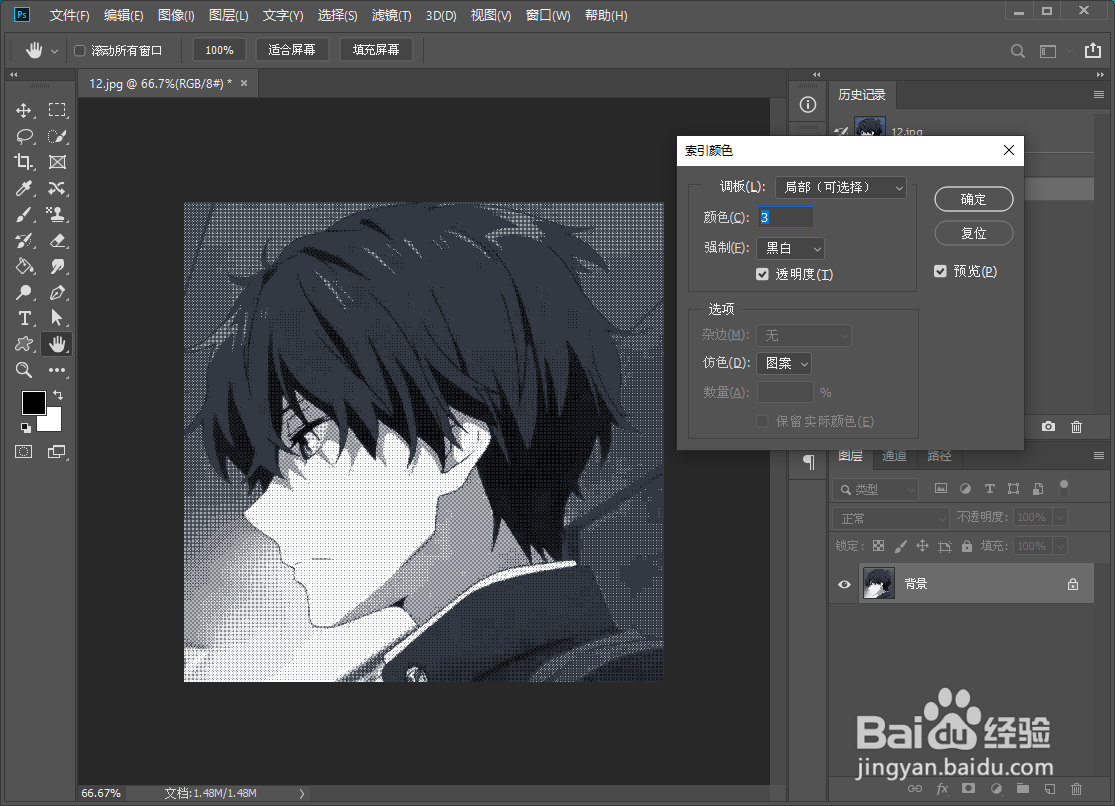The height and width of the screenshot is (806, 1115).
Task: Open the 滤镜(T) menu
Action: [391, 15]
